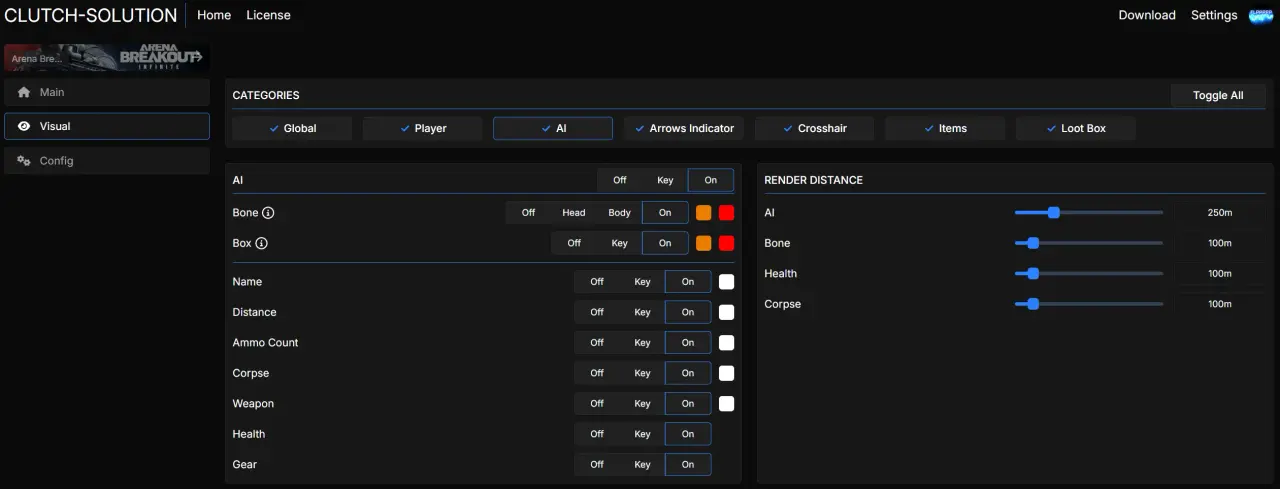Click the Corpse render distance slider handle
The image size is (1280, 489).
click(x=1033, y=304)
